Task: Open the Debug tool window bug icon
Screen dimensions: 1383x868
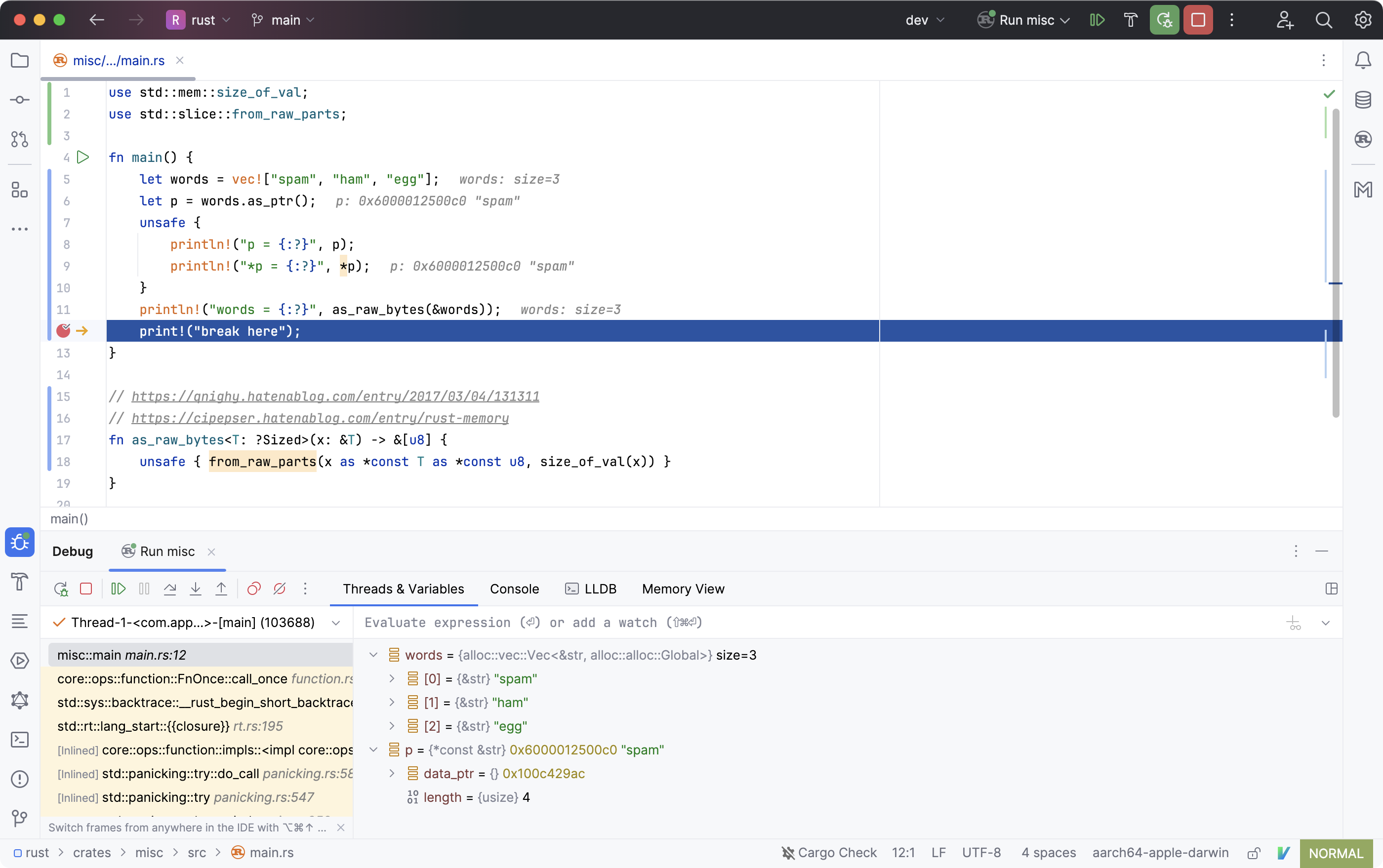Action: [20, 542]
